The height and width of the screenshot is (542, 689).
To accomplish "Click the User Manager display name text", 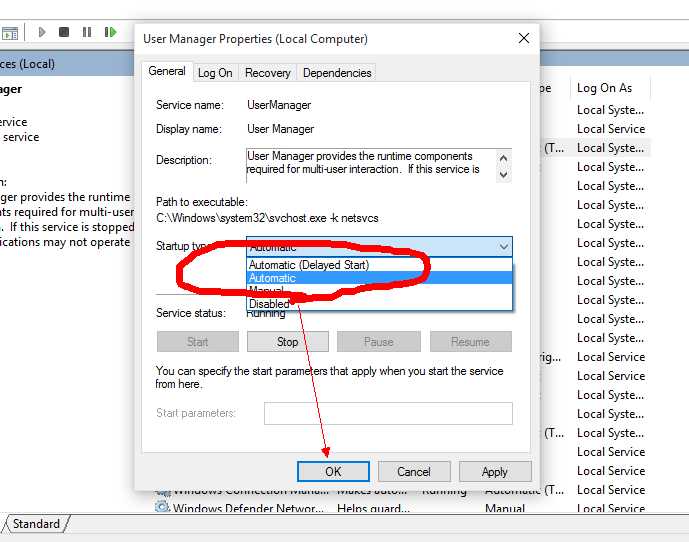I will point(280,129).
